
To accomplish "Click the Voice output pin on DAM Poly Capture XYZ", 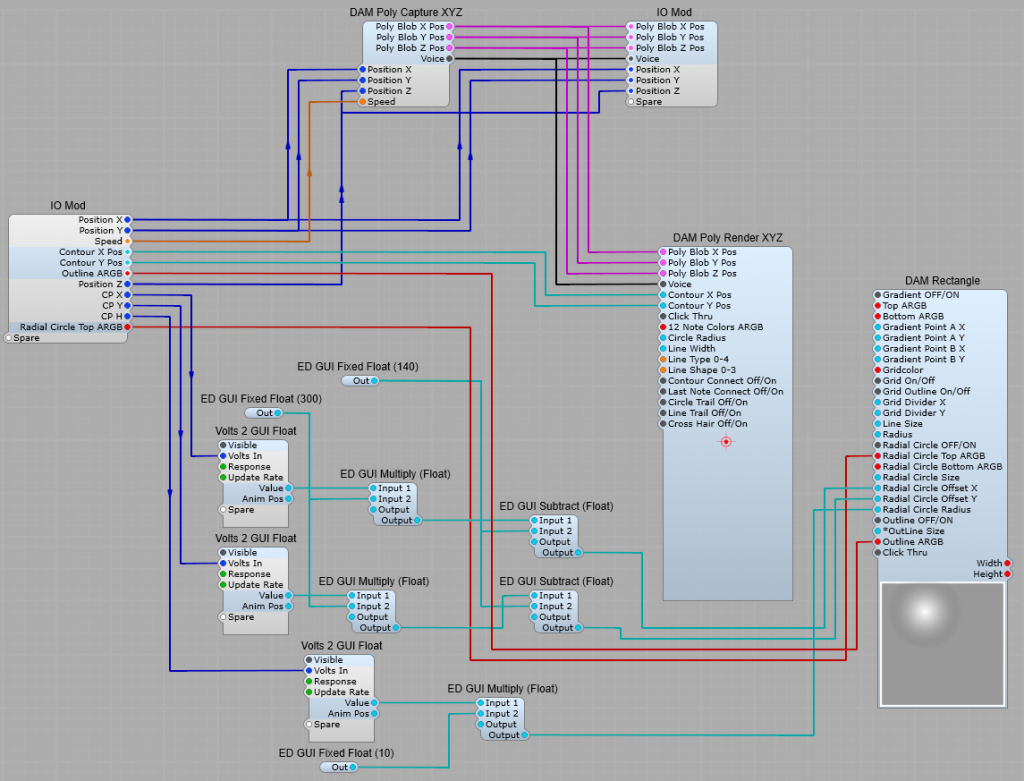I will click(x=449, y=59).
